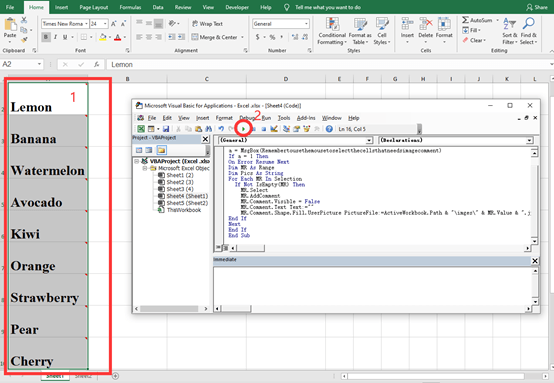Image resolution: width=554 pixels, height=383 pixels.
Task: Paste with the clipboard icon in VBA toolbar
Action: [x=199, y=129]
